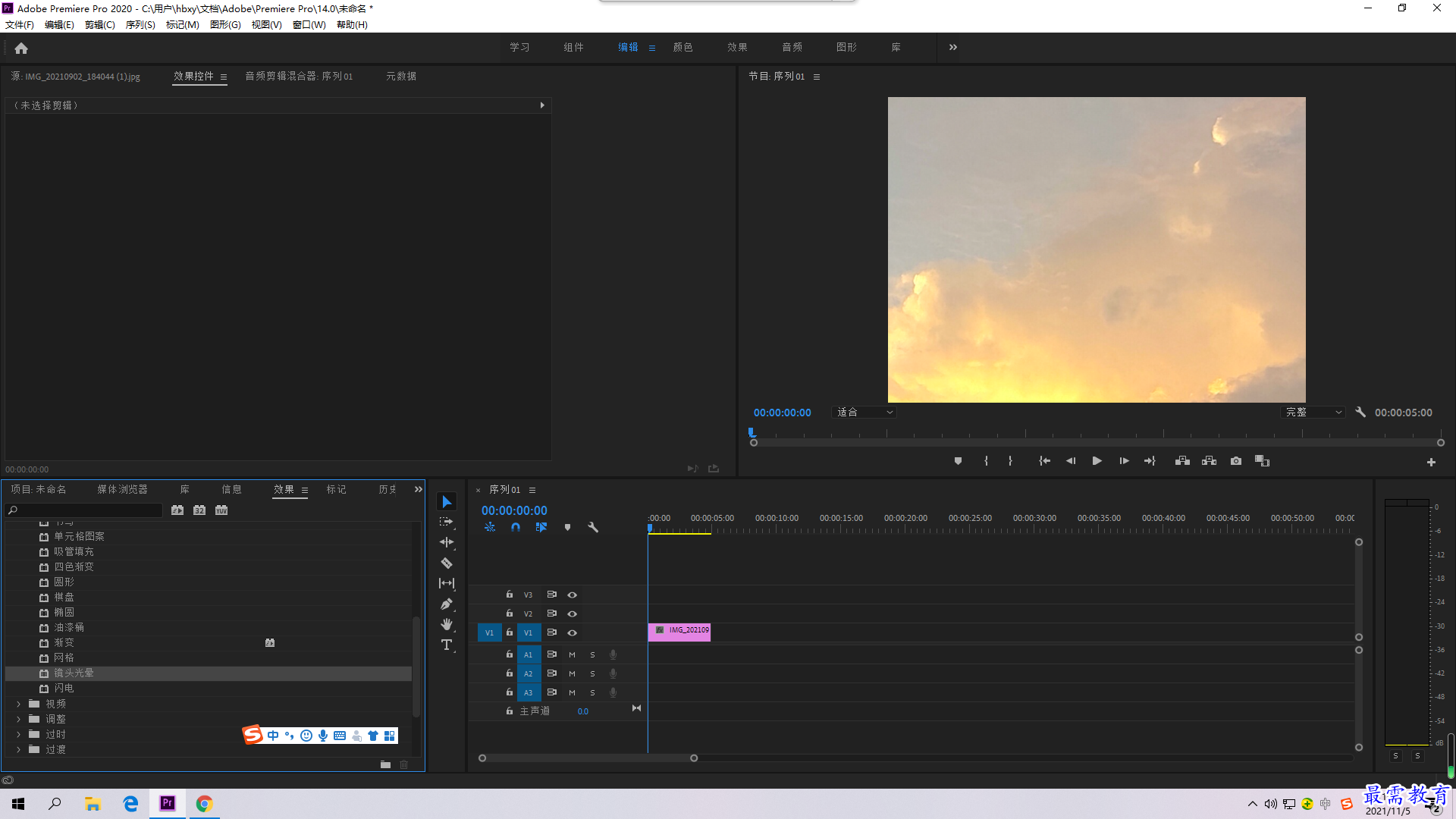Open the comparison view button

point(1262,461)
